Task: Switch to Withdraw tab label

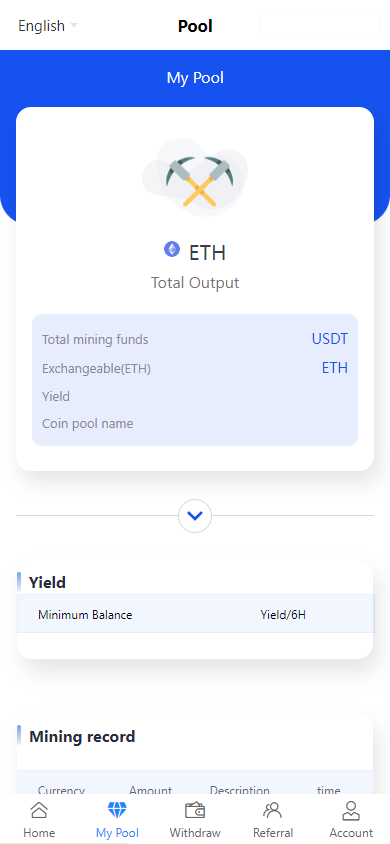Action: (x=195, y=833)
